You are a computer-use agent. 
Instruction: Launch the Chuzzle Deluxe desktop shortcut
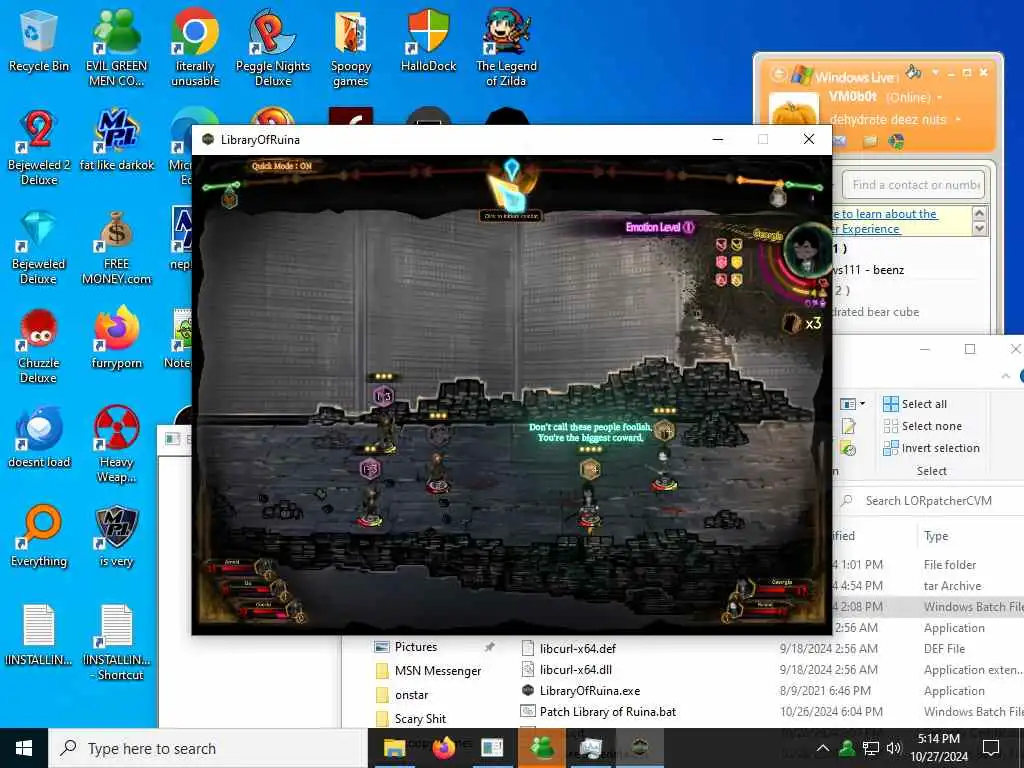point(39,346)
